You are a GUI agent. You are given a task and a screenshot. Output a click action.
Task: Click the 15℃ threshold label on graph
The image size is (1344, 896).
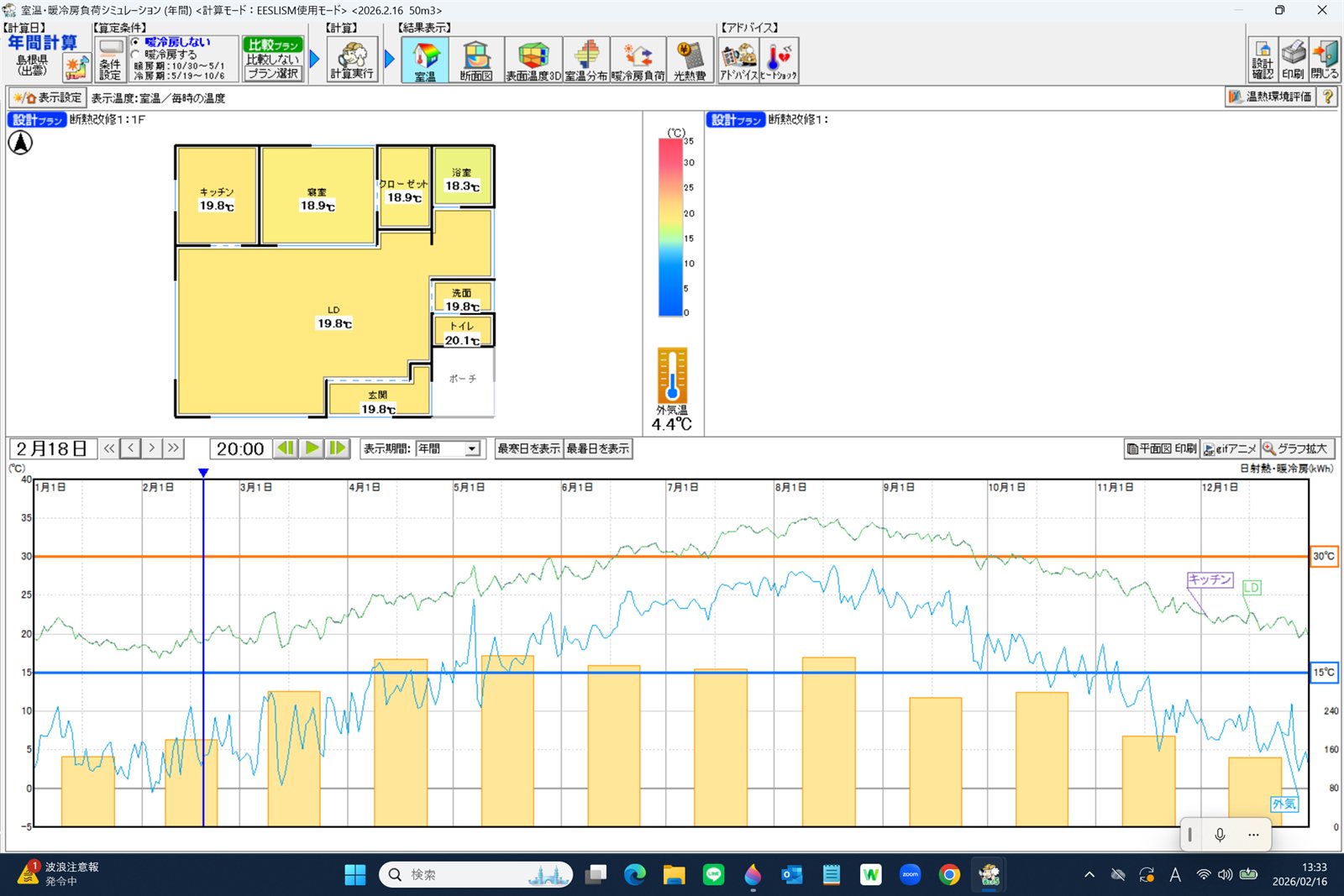pos(1324,673)
